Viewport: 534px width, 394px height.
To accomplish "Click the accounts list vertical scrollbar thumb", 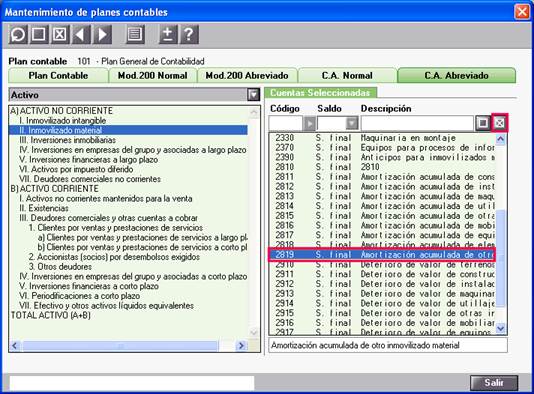I will pos(500,259).
